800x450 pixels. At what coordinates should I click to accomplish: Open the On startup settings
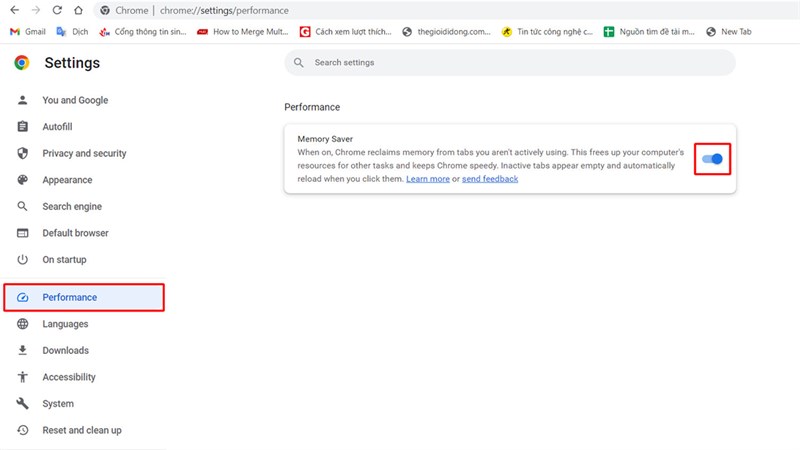point(64,259)
